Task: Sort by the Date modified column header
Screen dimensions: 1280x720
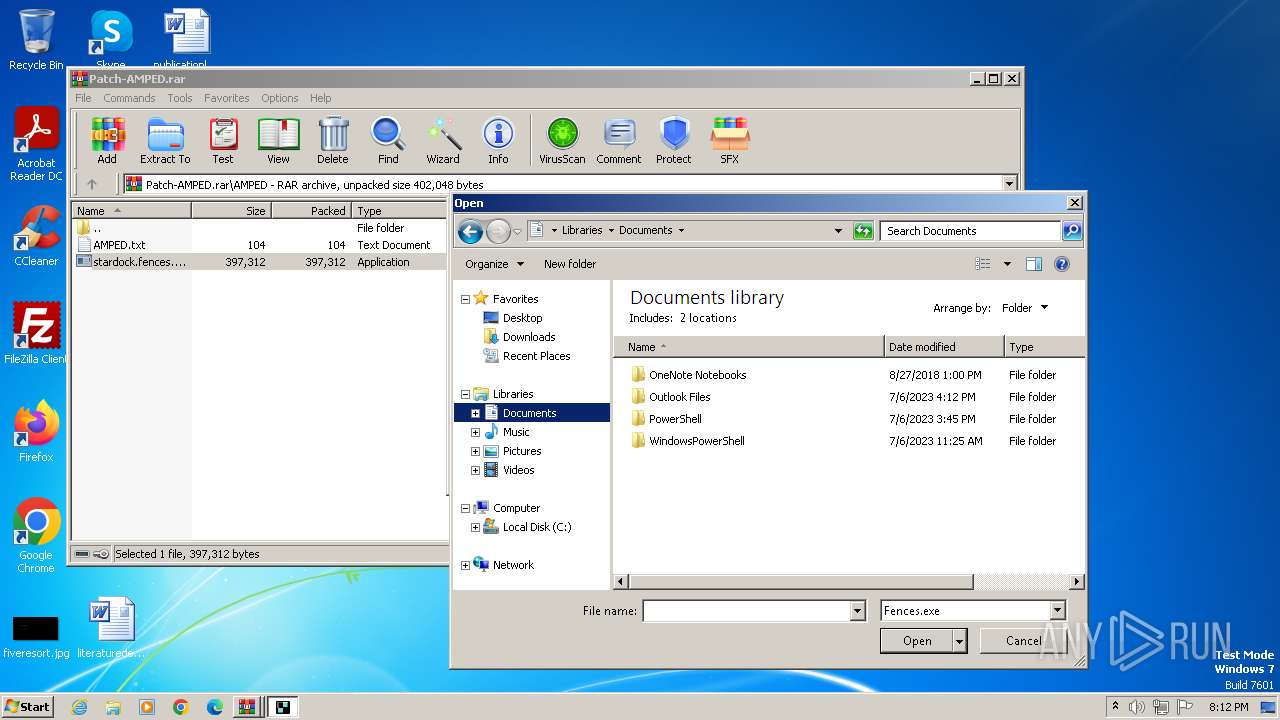Action: pos(944,347)
